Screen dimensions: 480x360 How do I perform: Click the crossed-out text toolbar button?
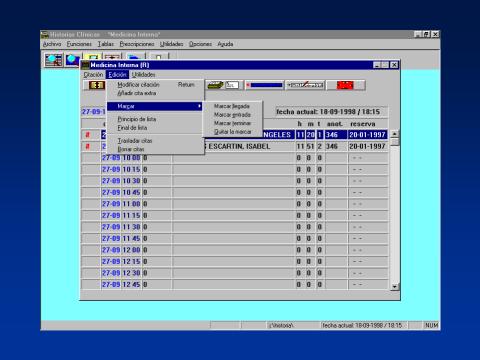(305, 85)
